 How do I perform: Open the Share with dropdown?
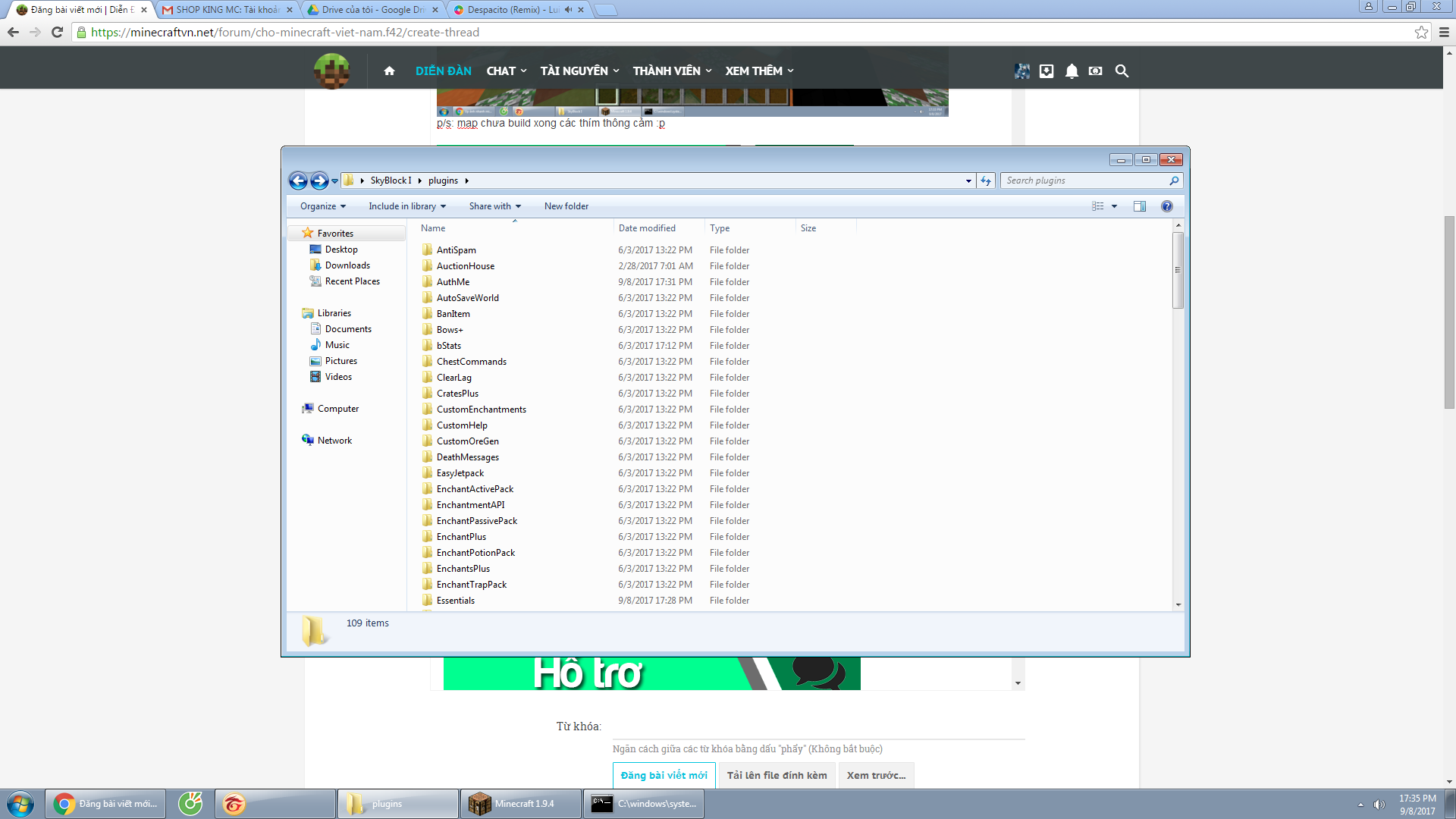pos(494,206)
